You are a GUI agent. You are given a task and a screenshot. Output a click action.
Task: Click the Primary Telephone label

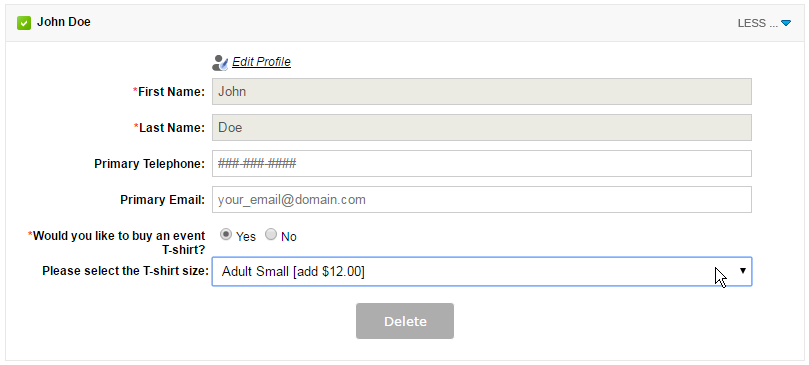(150, 164)
